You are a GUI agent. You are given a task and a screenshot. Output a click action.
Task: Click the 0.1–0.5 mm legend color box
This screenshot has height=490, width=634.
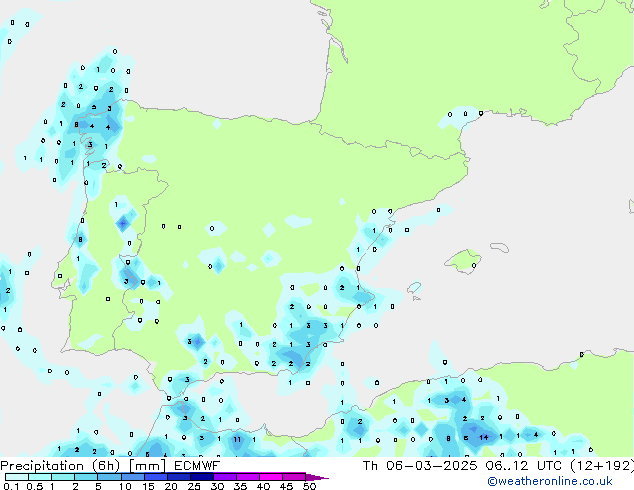click(17, 477)
